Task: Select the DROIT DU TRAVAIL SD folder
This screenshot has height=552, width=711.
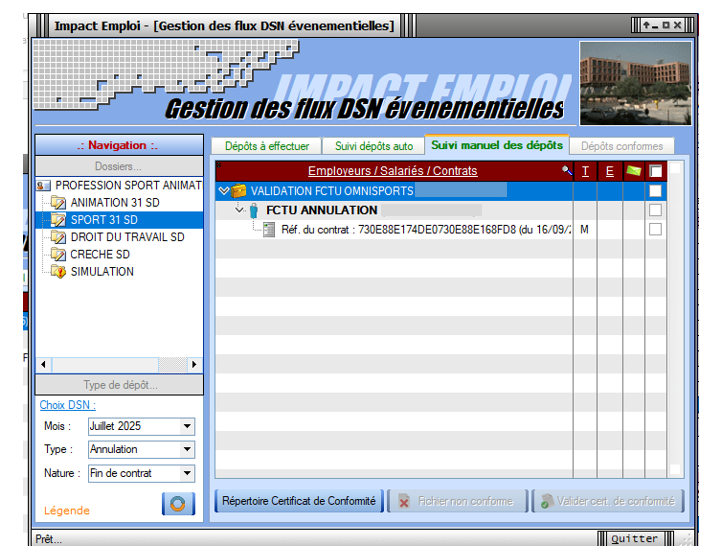Action: 127,237
